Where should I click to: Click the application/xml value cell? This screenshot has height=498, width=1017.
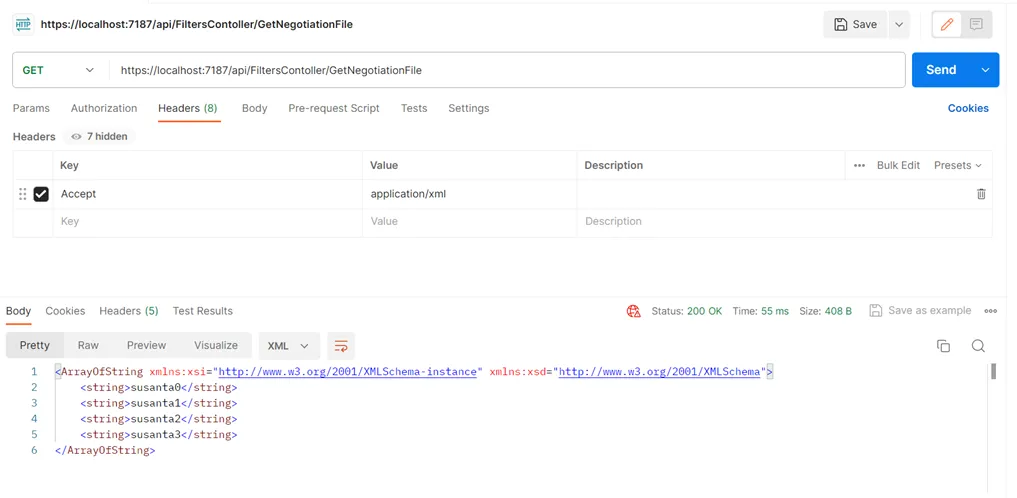point(470,194)
